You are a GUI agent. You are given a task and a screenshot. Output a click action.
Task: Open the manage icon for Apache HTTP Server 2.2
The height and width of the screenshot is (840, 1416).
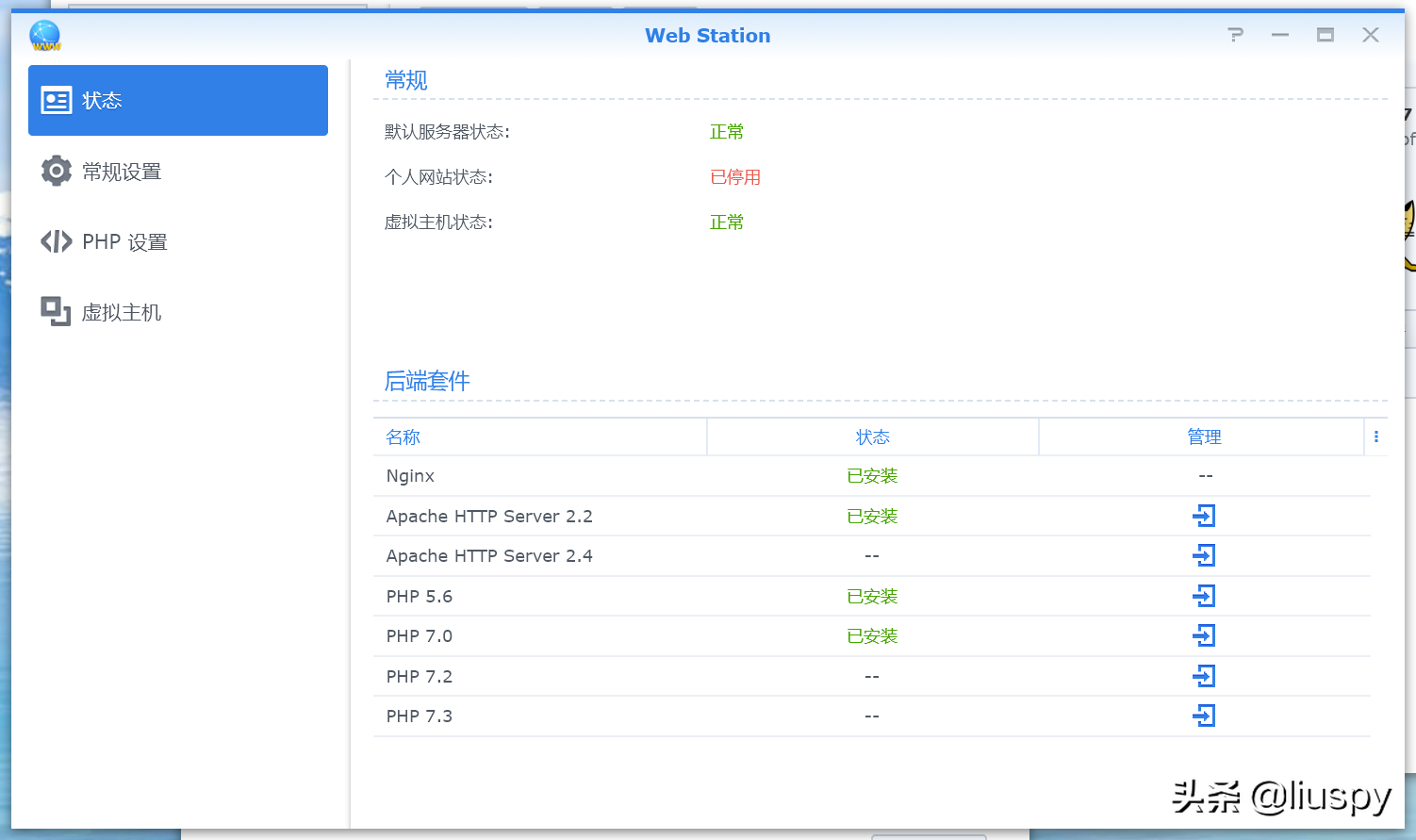1204,516
